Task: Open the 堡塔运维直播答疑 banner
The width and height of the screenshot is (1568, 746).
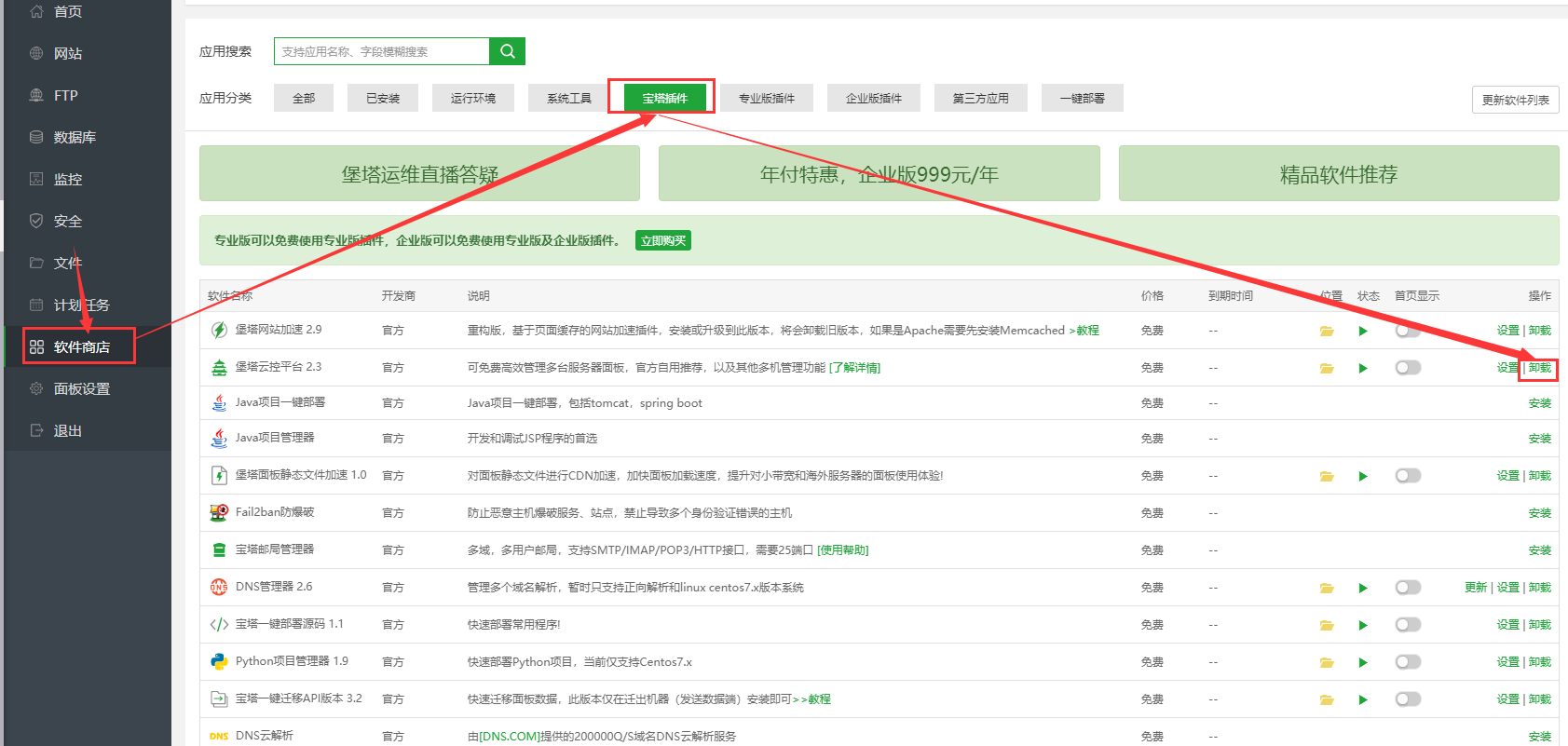Action: pyautogui.click(x=419, y=173)
